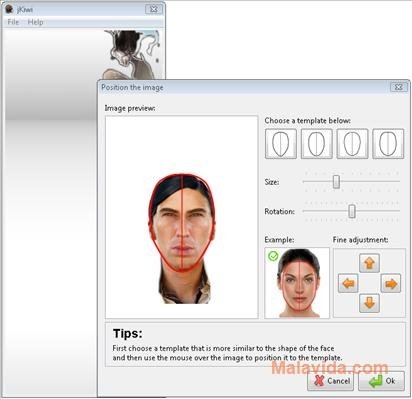This screenshot has width=412, height=399.
Task: Nudge the image left with the arrow
Action: (348, 284)
